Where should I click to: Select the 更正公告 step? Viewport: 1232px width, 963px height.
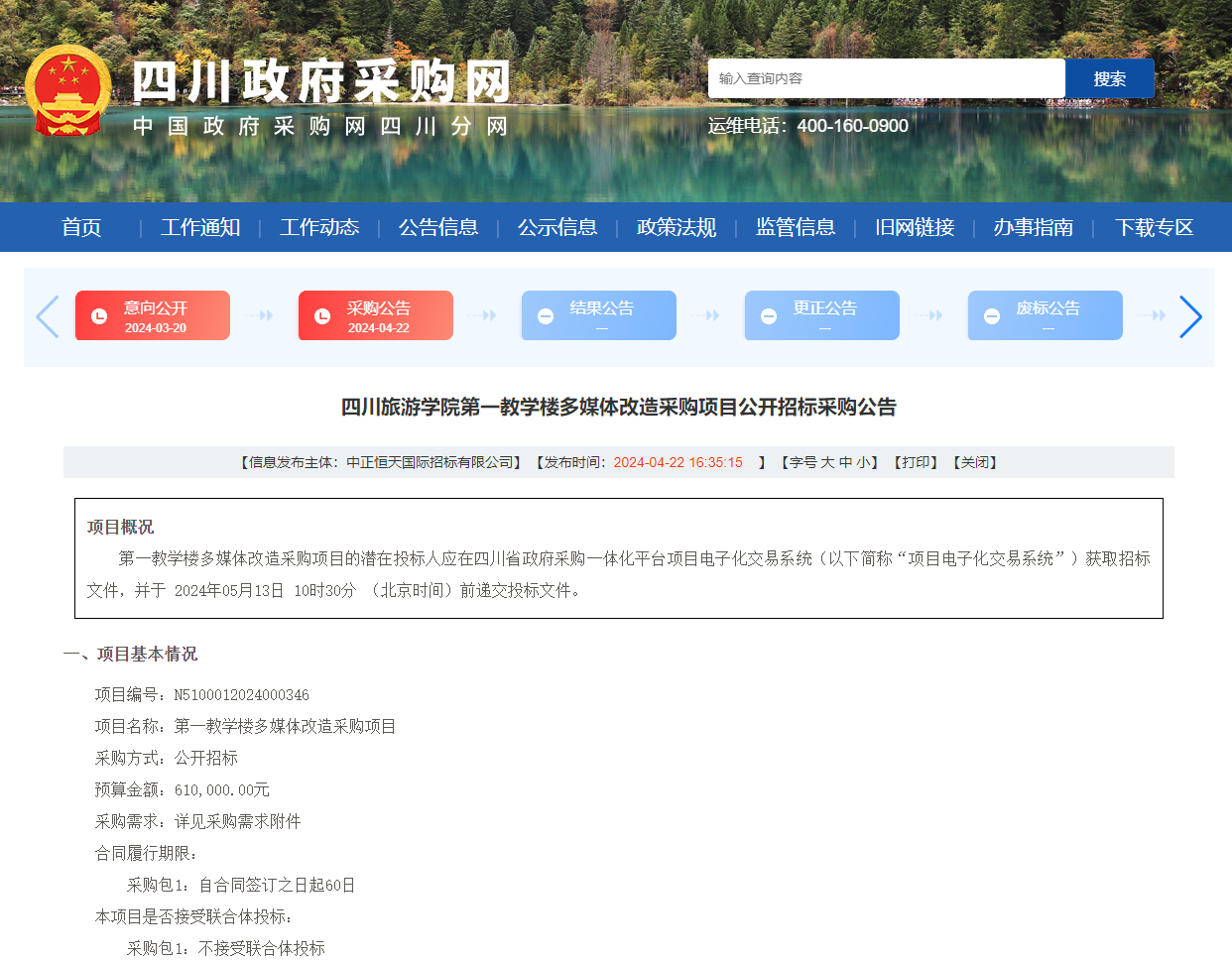[822, 315]
